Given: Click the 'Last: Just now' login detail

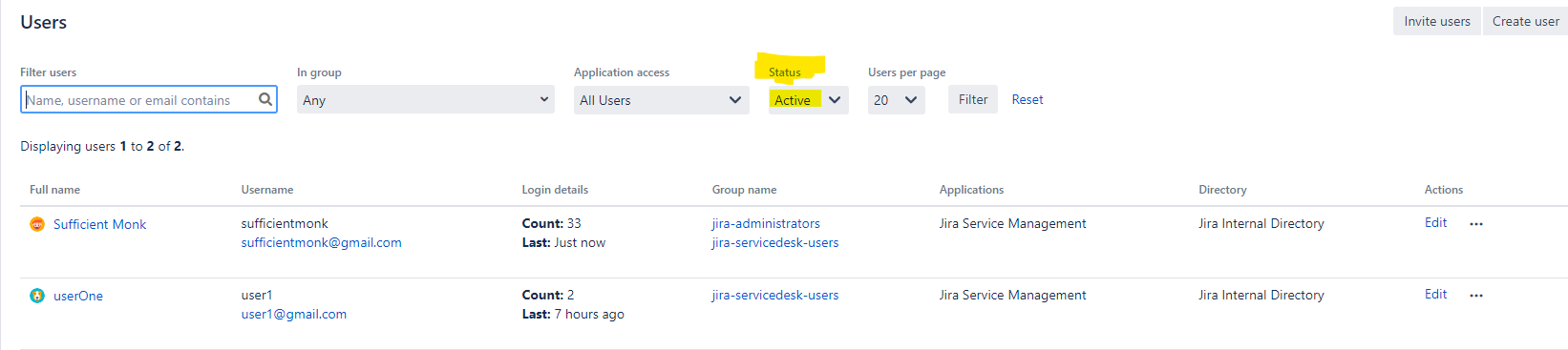Looking at the screenshot, I should 563,242.
